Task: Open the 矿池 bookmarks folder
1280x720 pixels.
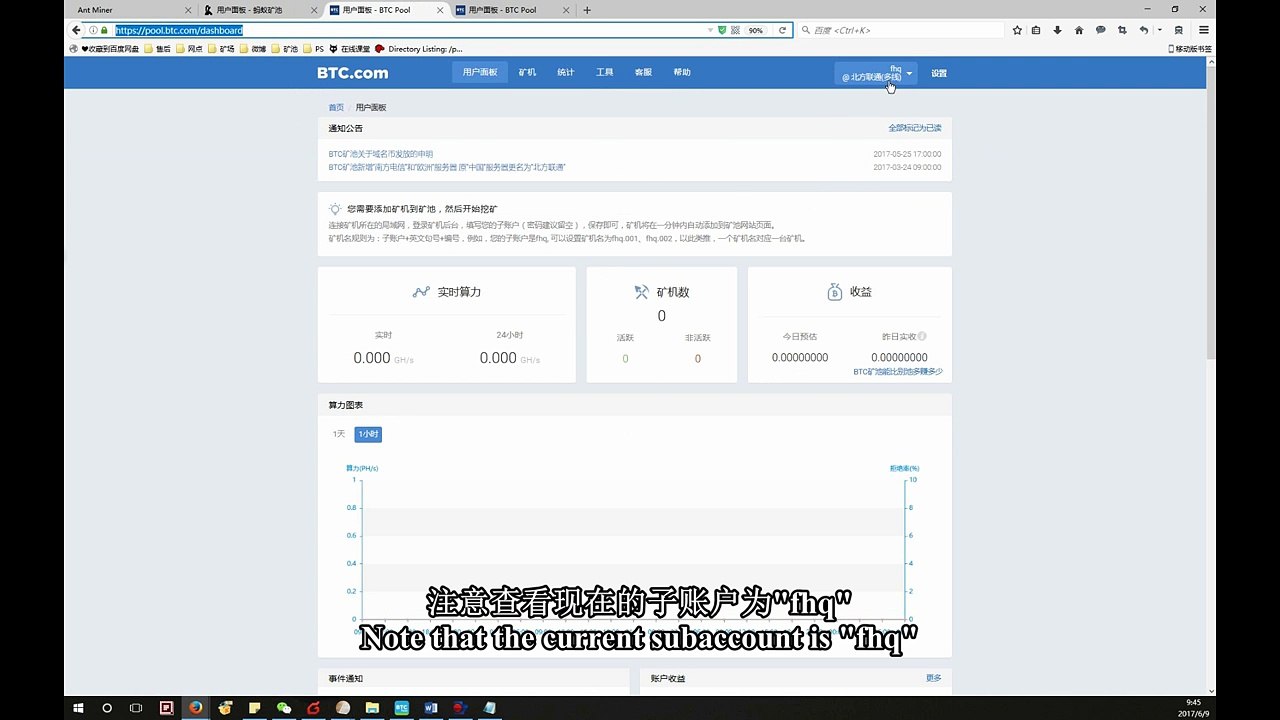Action: click(x=286, y=48)
